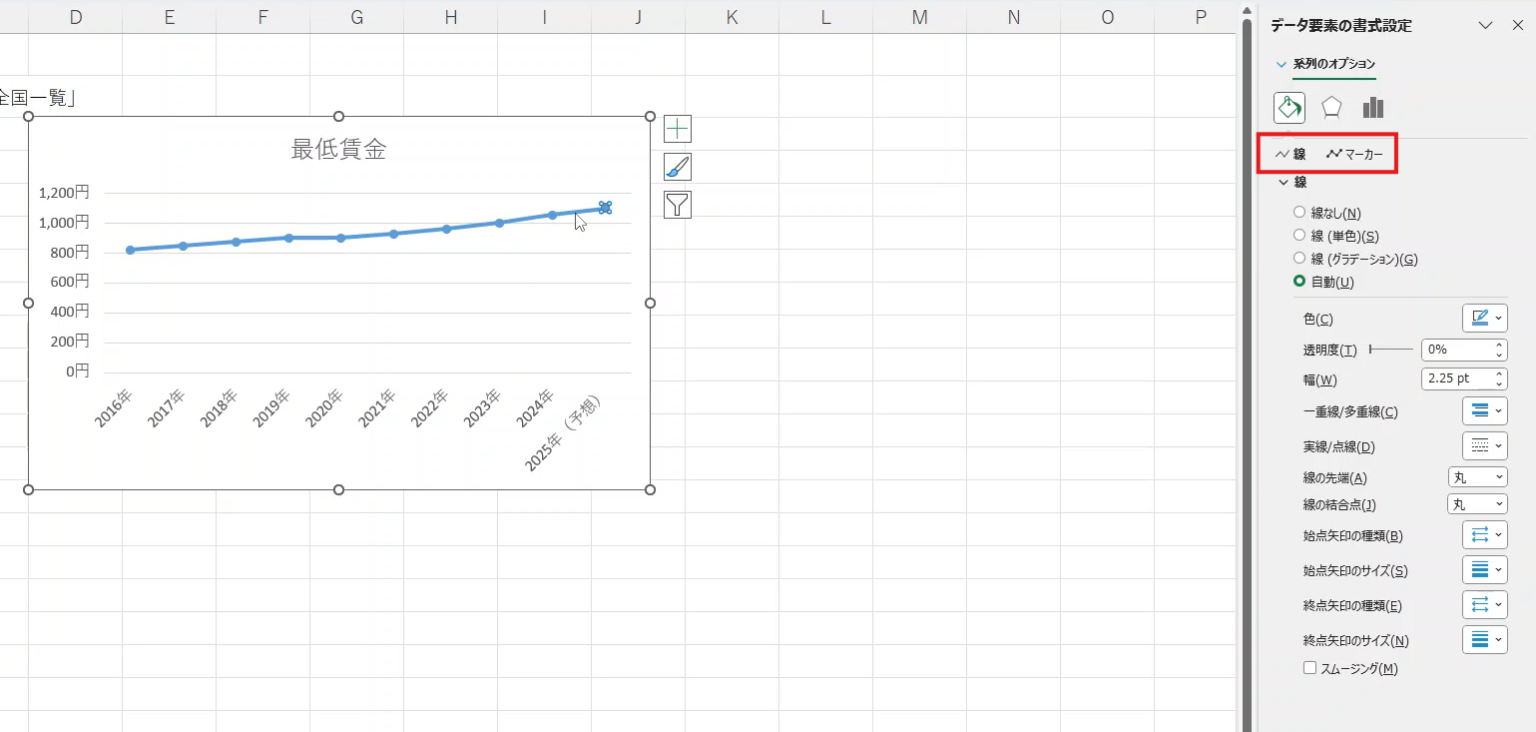
Task: Open Series Options bar chart icon
Action: click(1373, 107)
